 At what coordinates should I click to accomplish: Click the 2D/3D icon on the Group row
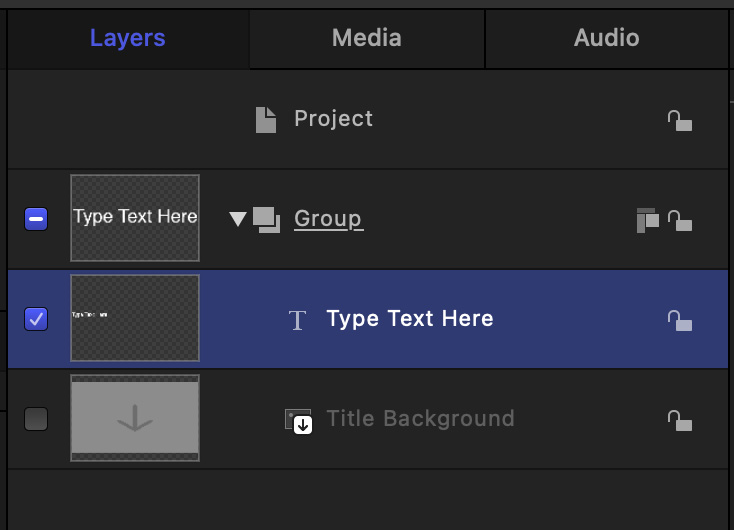coord(648,220)
